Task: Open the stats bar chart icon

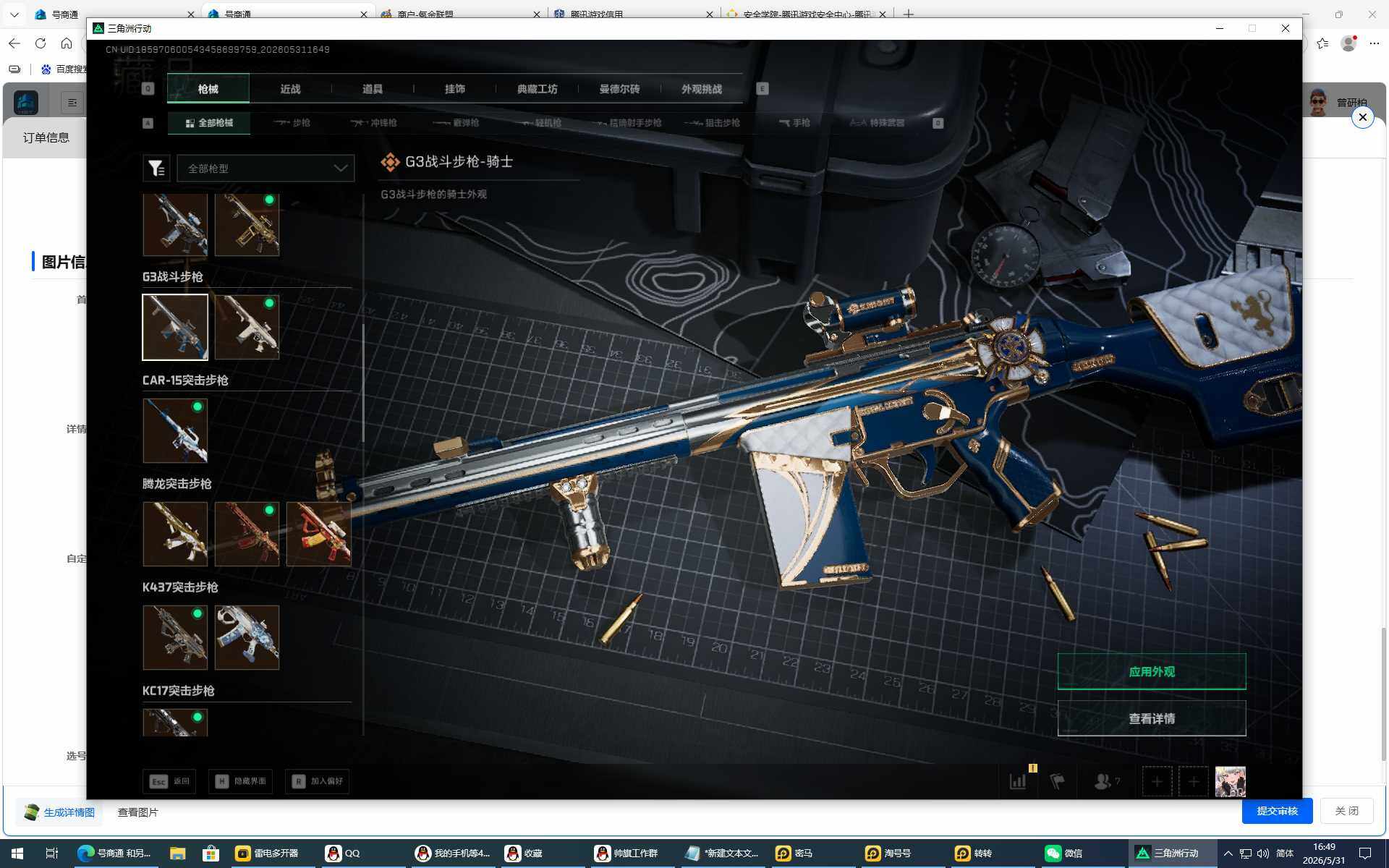Action: 1018,781
